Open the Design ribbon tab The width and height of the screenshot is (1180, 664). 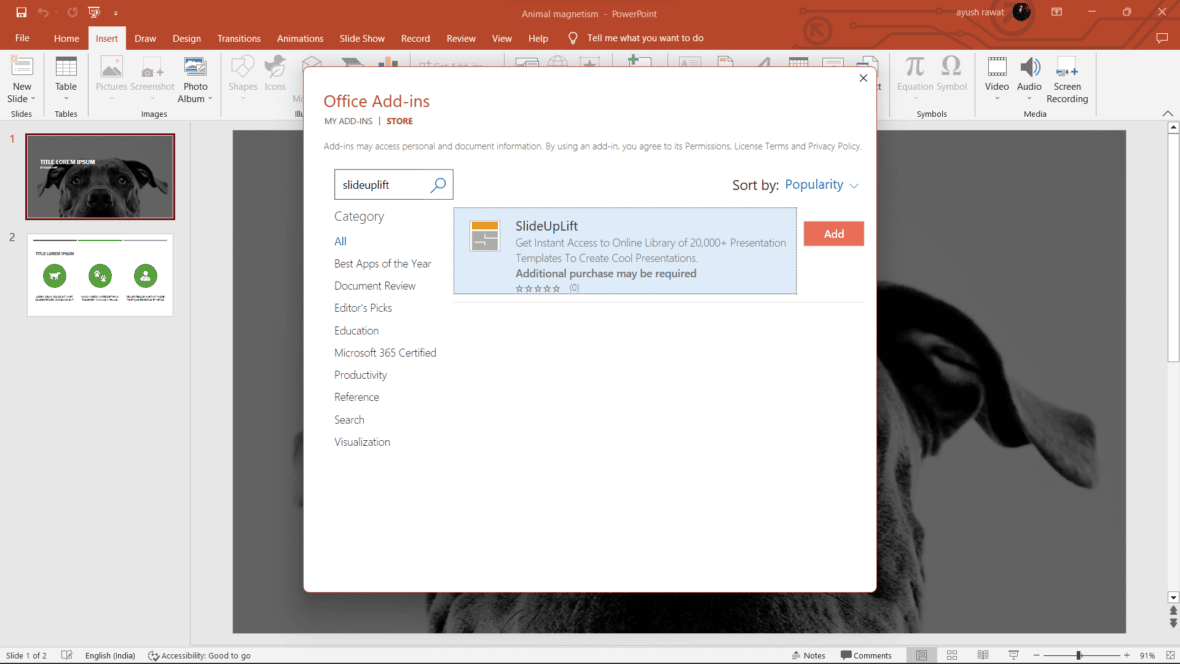[x=186, y=38]
